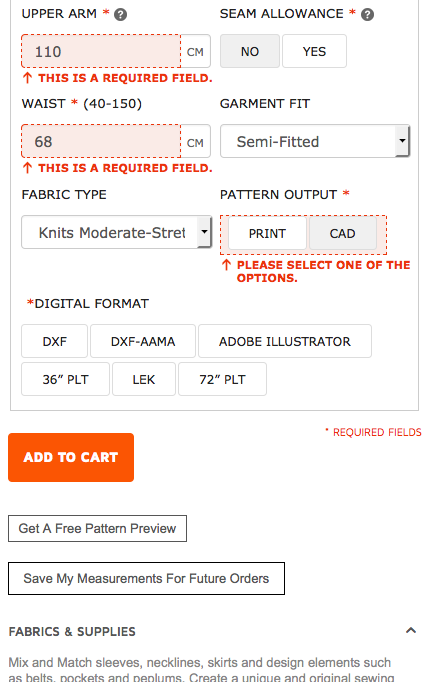The image size is (431, 682).
Task: Click the Upper Arm measurement input field
Action: point(101,51)
